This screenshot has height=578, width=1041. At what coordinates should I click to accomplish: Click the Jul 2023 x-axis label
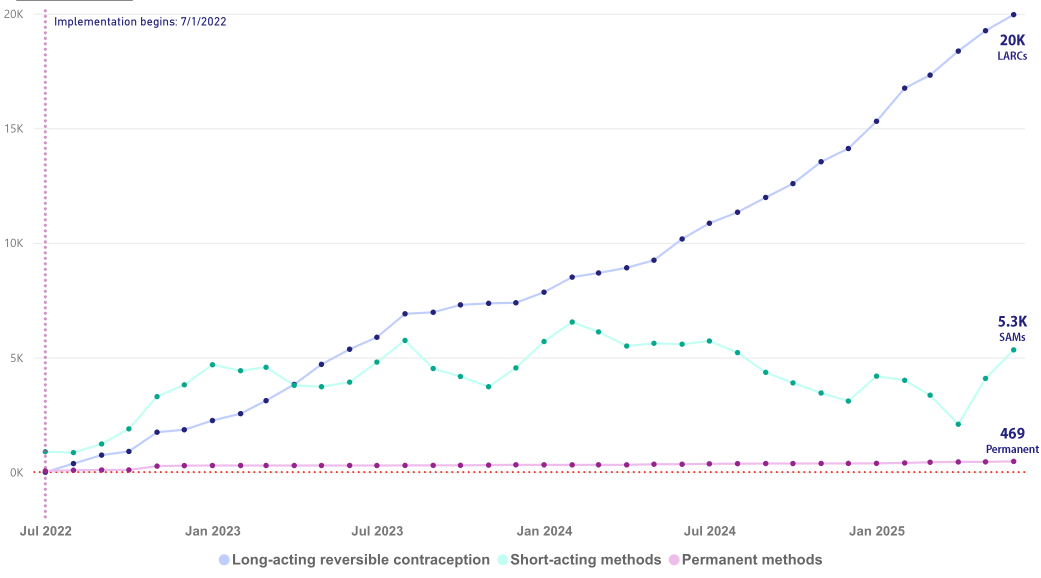[378, 531]
